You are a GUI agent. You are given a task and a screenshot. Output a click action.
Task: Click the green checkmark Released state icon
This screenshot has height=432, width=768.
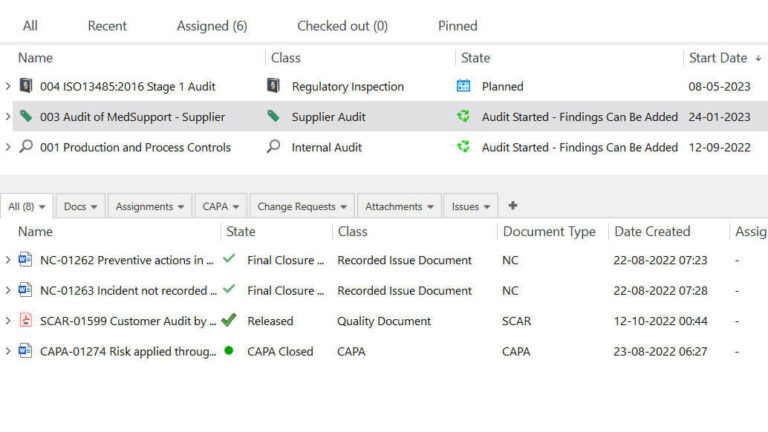pyautogui.click(x=229, y=321)
